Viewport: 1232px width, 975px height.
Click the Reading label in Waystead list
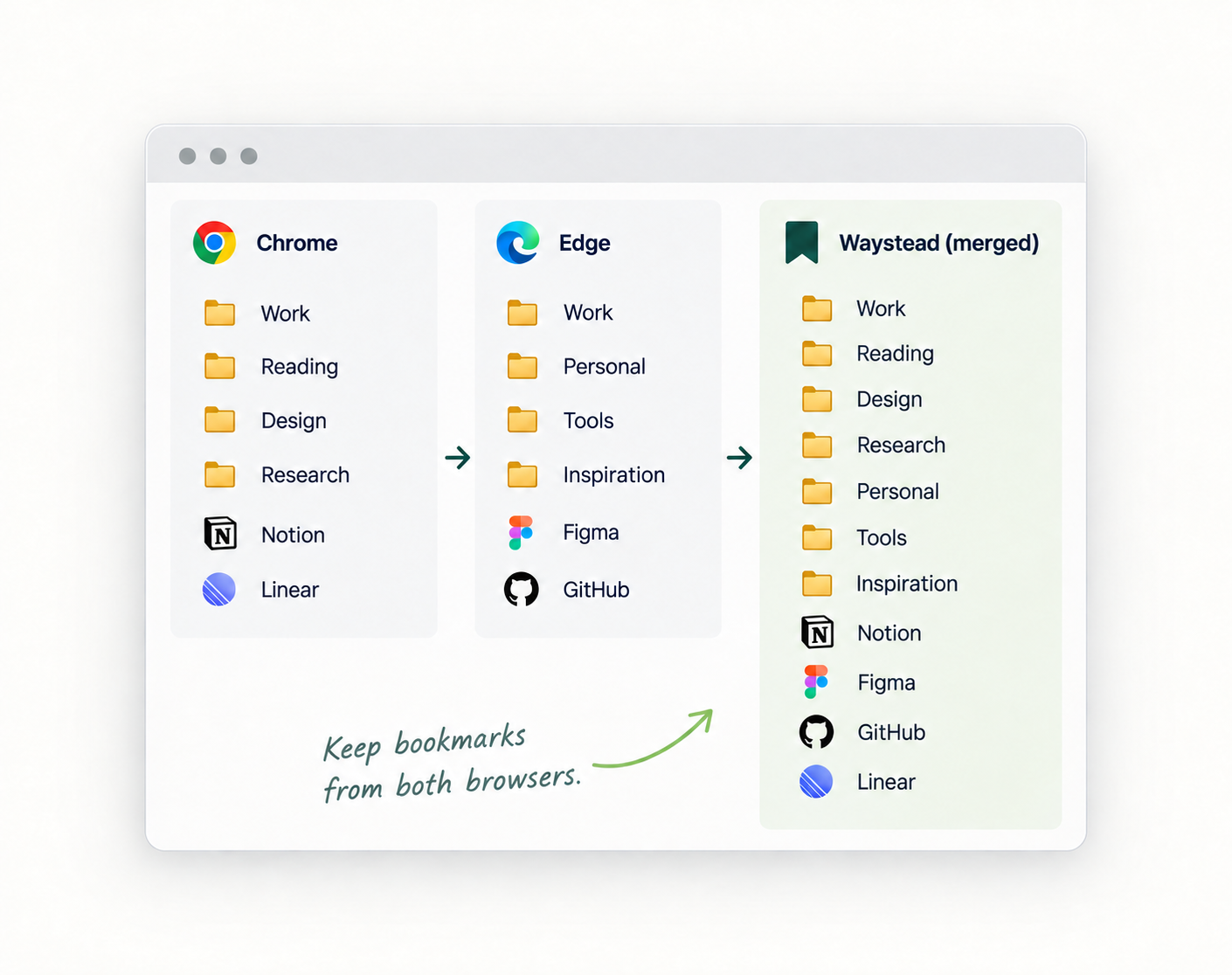[x=896, y=354]
